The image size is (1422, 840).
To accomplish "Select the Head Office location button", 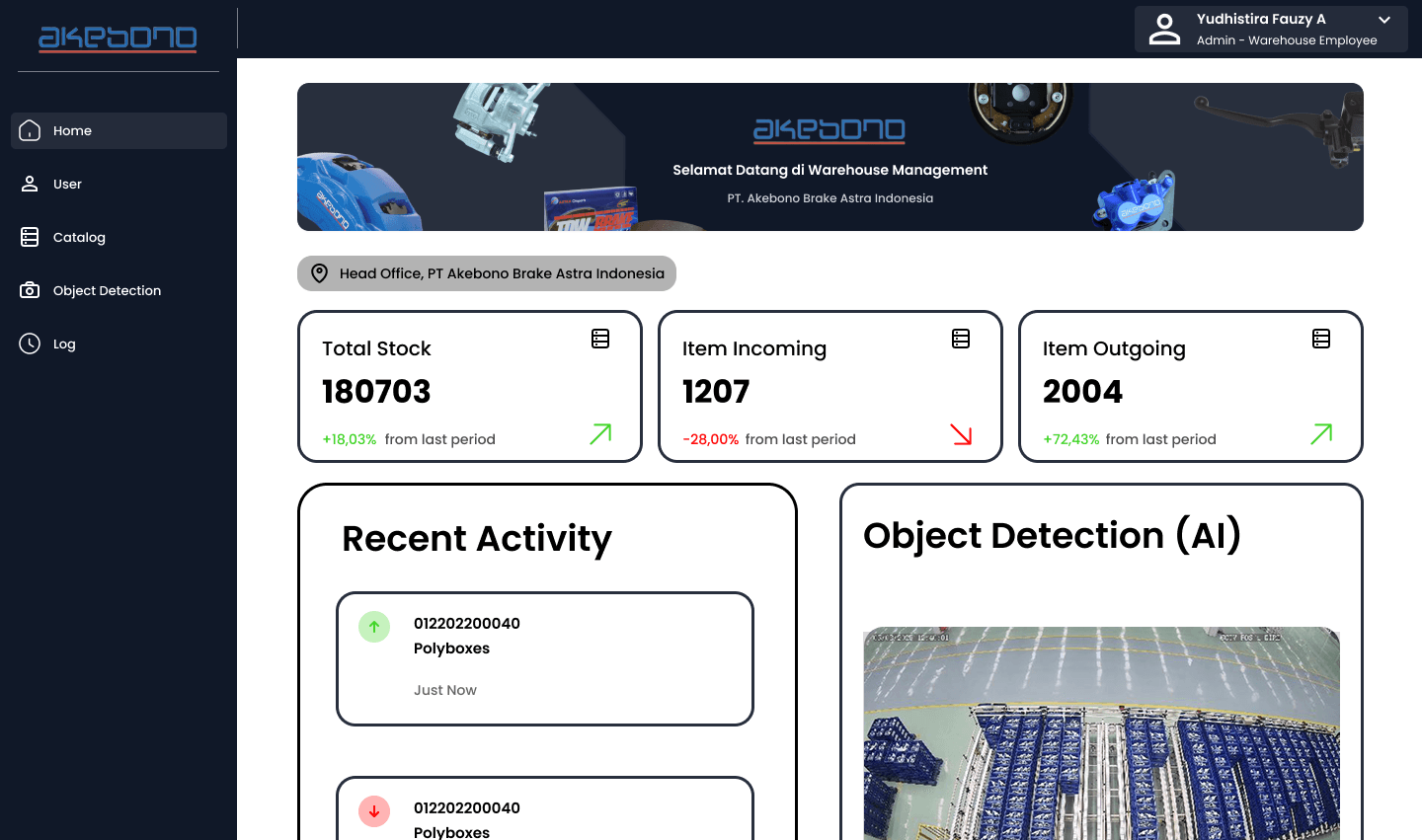I will (487, 273).
